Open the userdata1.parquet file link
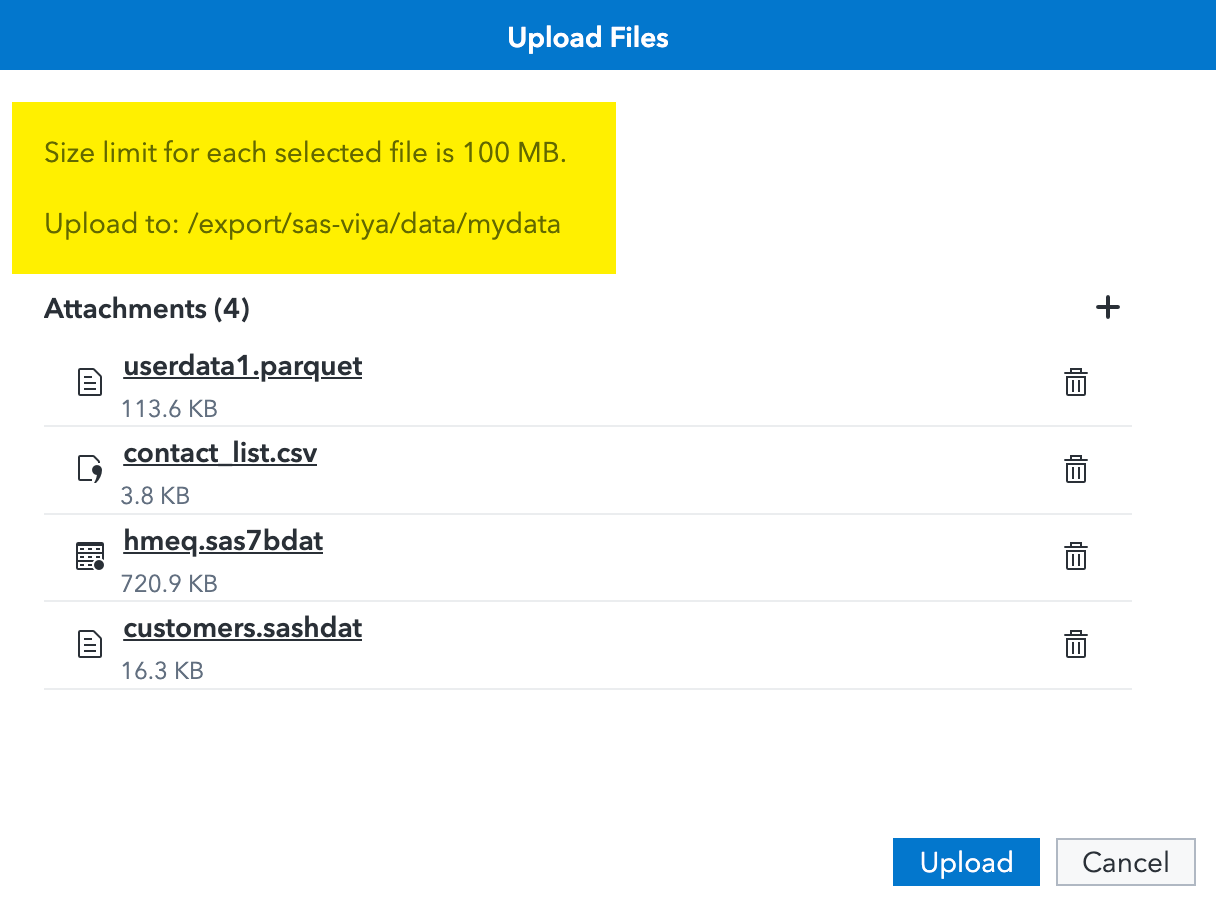 242,366
